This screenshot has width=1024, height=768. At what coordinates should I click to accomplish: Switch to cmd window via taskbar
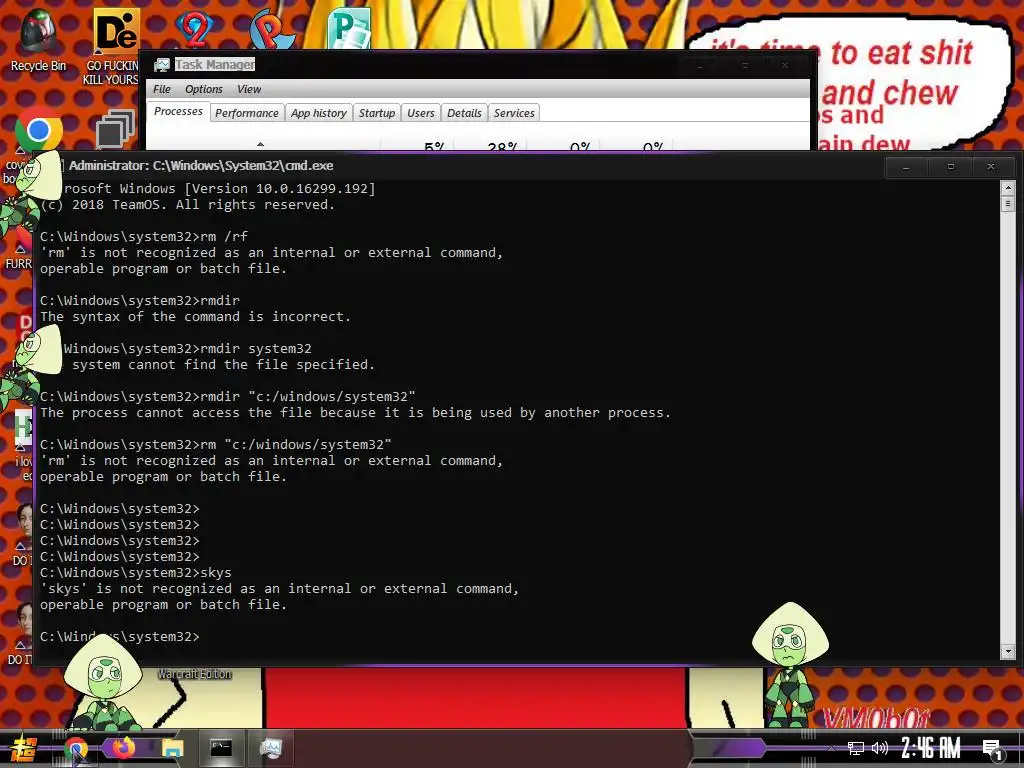point(221,748)
